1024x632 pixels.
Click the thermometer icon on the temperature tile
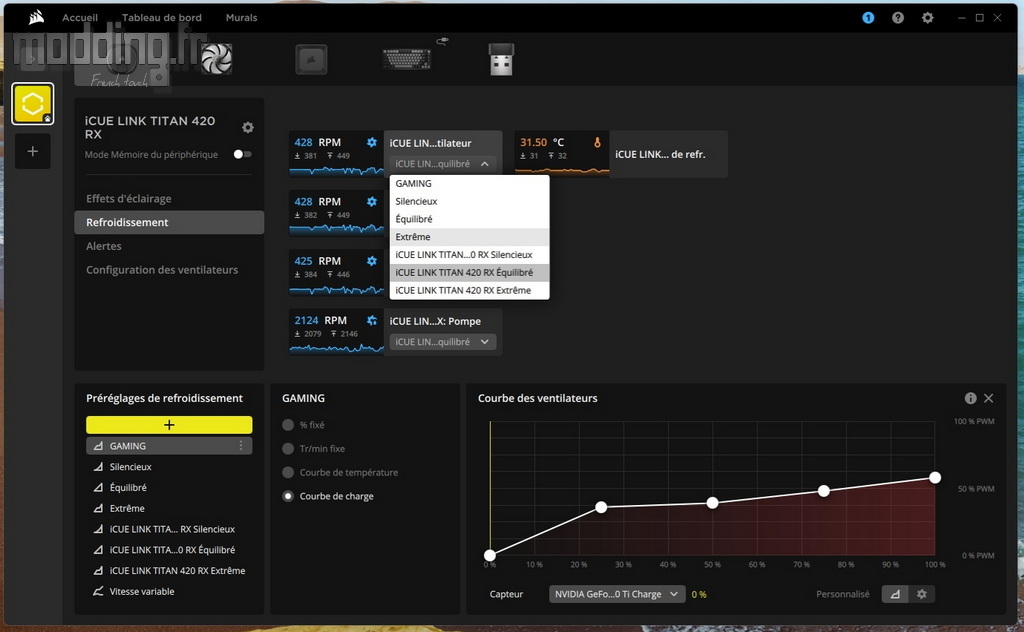[597, 142]
